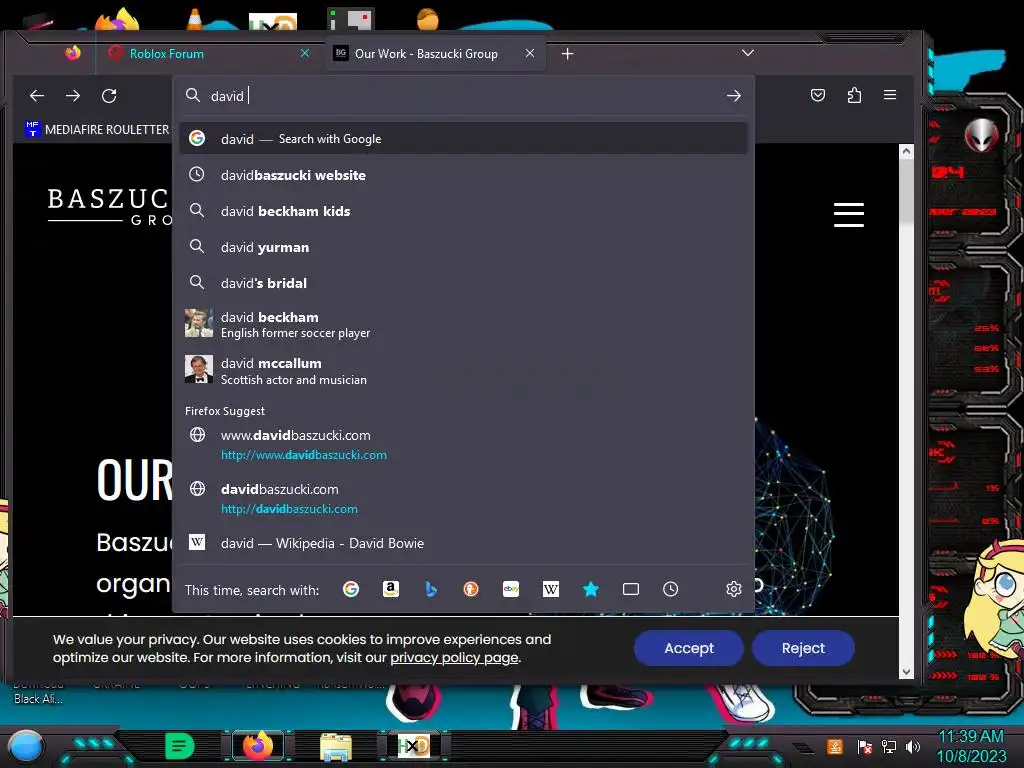1024x768 pixels.
Task: Expand the list all tabs chevron
Action: click(x=748, y=53)
